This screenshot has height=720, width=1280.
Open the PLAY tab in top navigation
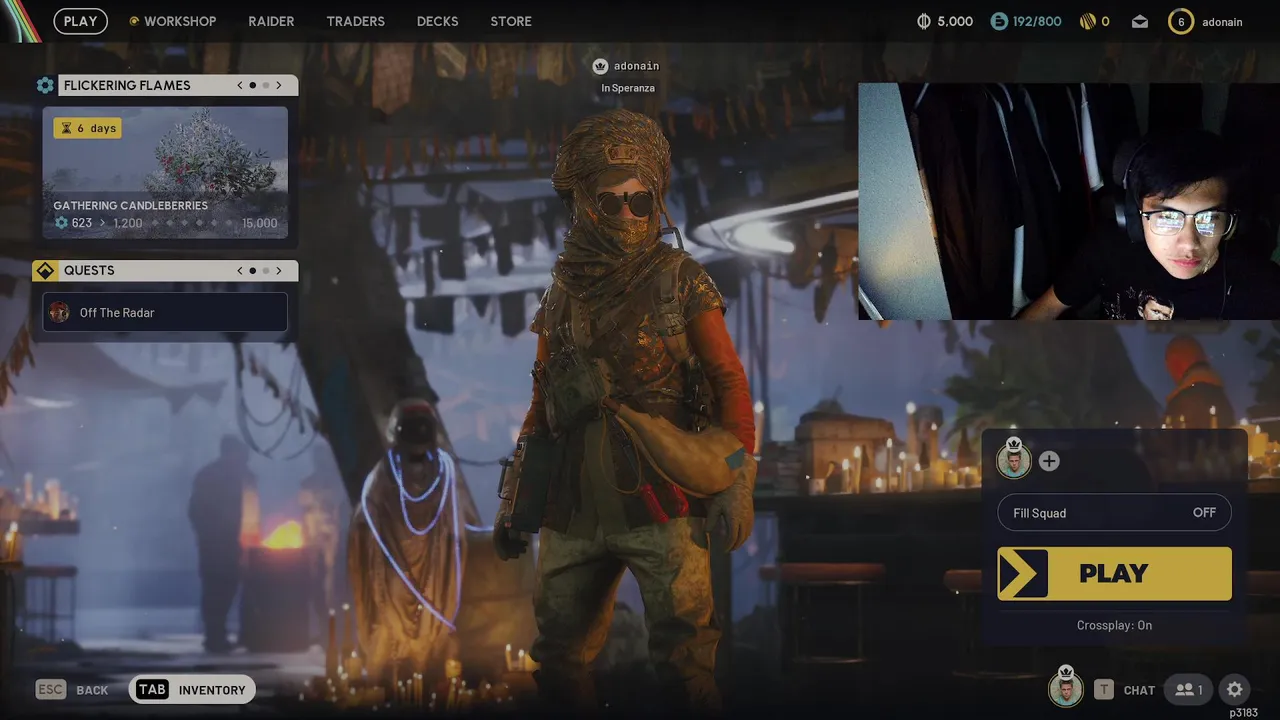tap(80, 21)
